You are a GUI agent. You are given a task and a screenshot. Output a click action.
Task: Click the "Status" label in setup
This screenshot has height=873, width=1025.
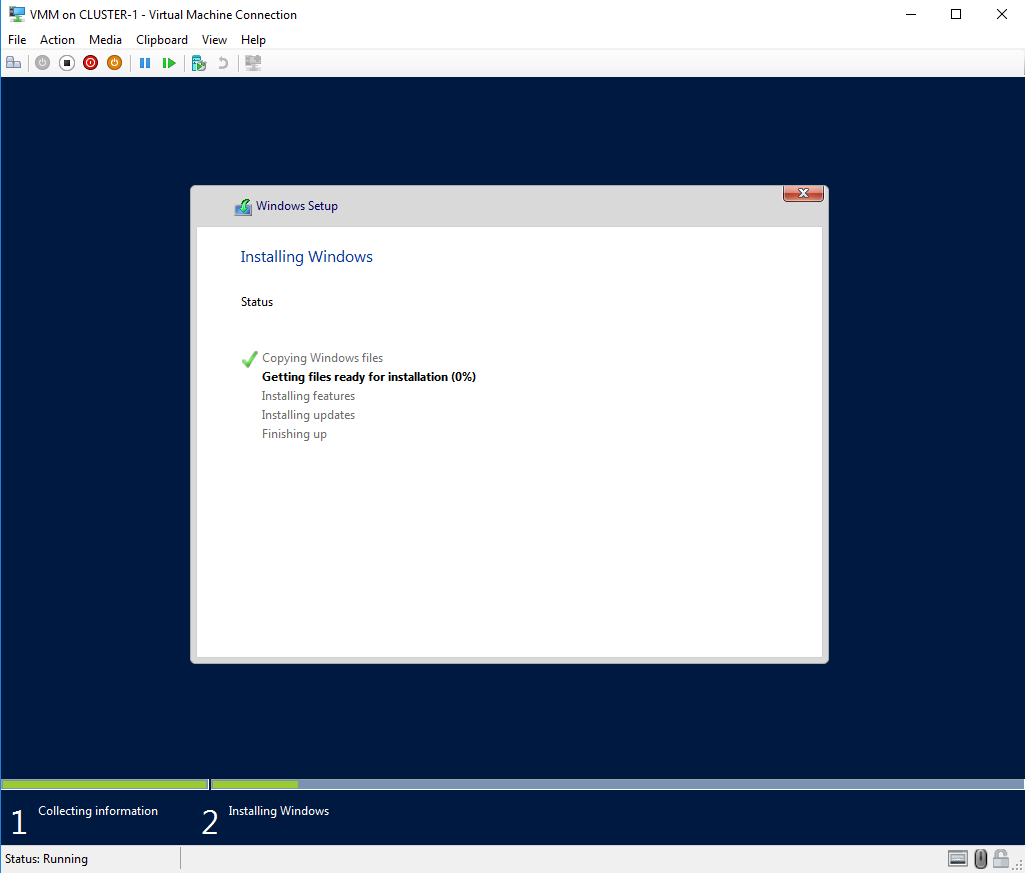pos(257,301)
